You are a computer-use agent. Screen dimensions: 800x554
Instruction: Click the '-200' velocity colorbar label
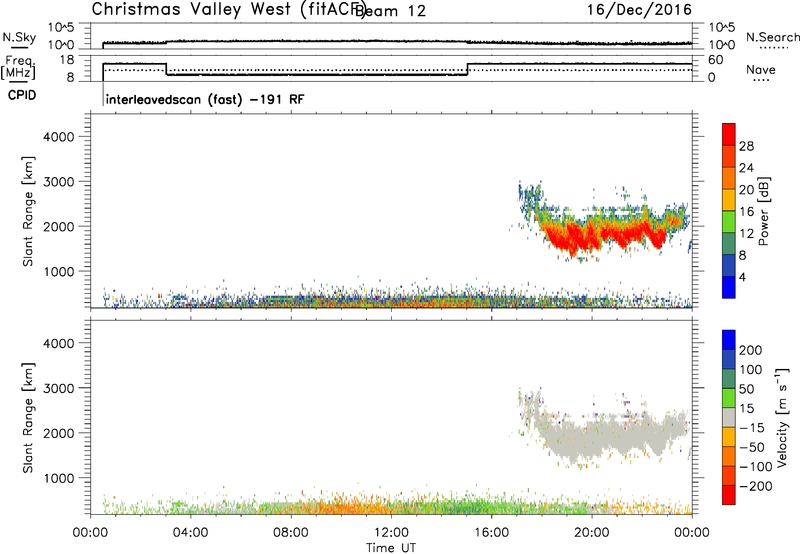[755, 486]
